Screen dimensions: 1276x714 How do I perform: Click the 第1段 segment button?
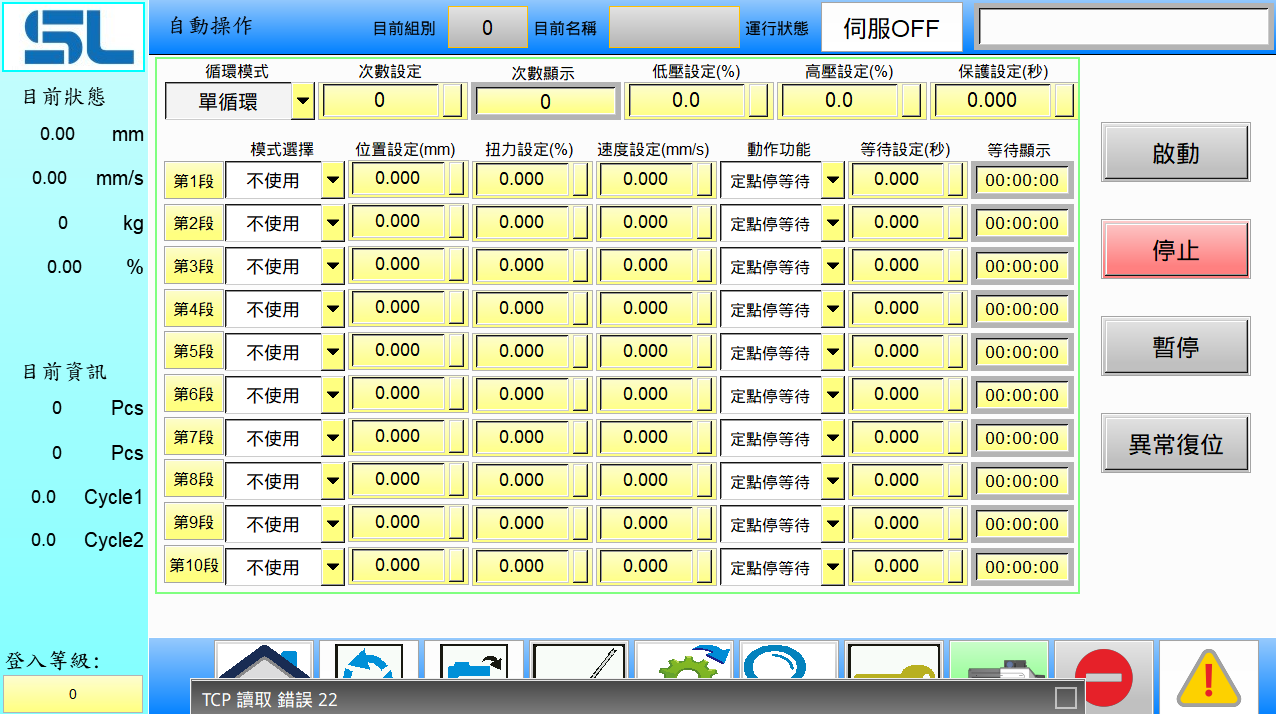tap(194, 181)
